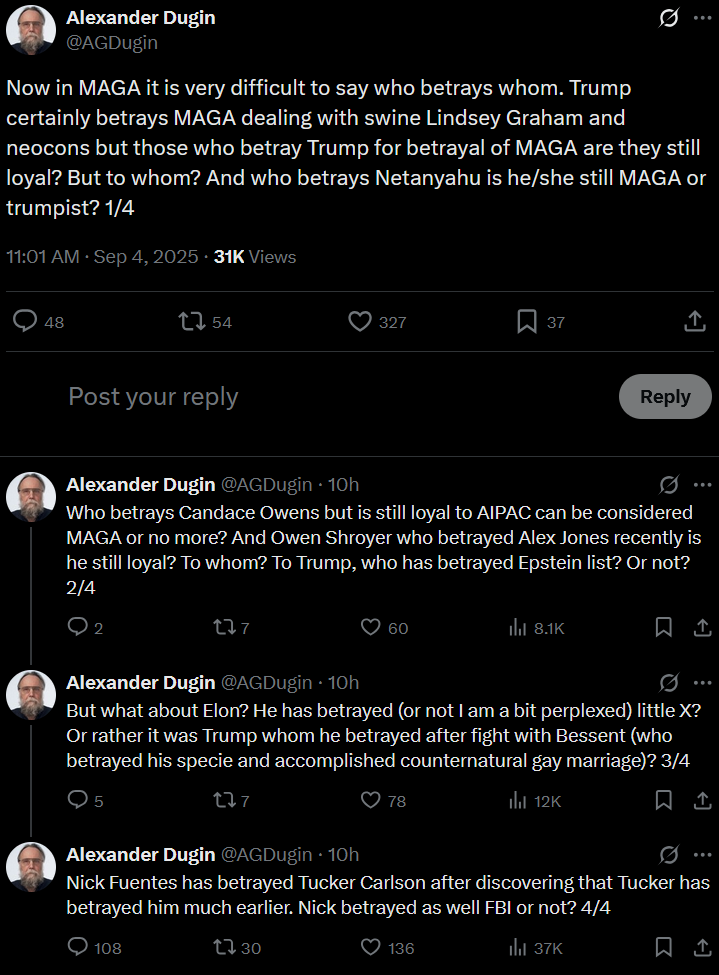Like the 3/4 reply about Elon
This screenshot has height=975, width=719.
tap(371, 800)
